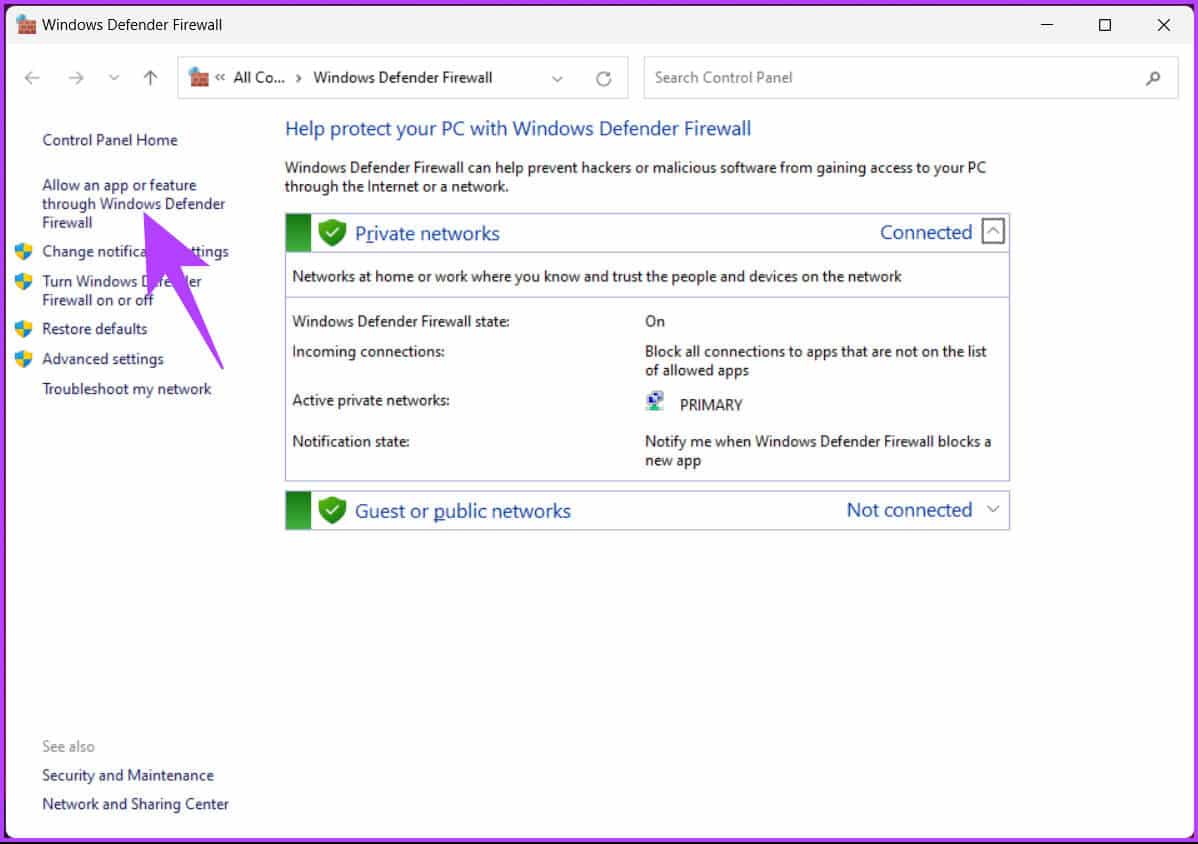The image size is (1198, 844).
Task: Open 'Allow an app or feature' link
Action: click(134, 204)
